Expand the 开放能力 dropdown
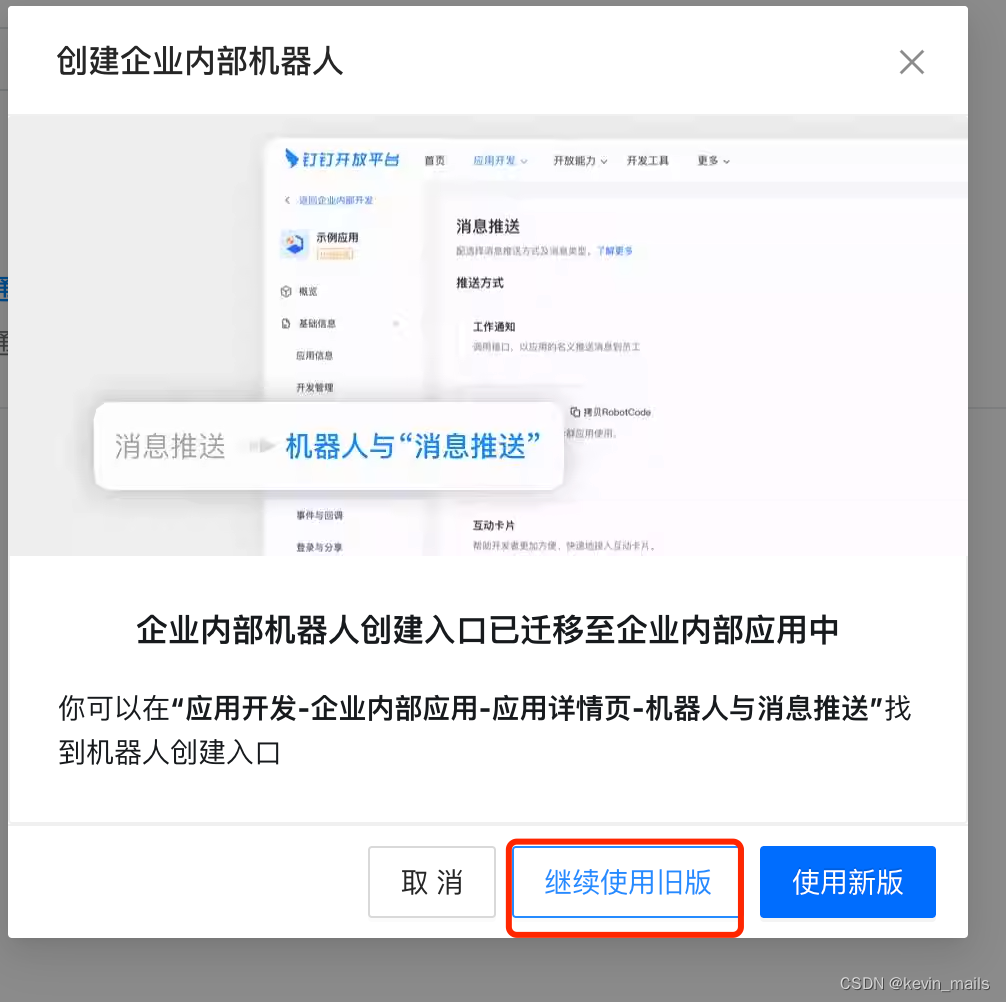The height and width of the screenshot is (1002, 1006). [580, 160]
